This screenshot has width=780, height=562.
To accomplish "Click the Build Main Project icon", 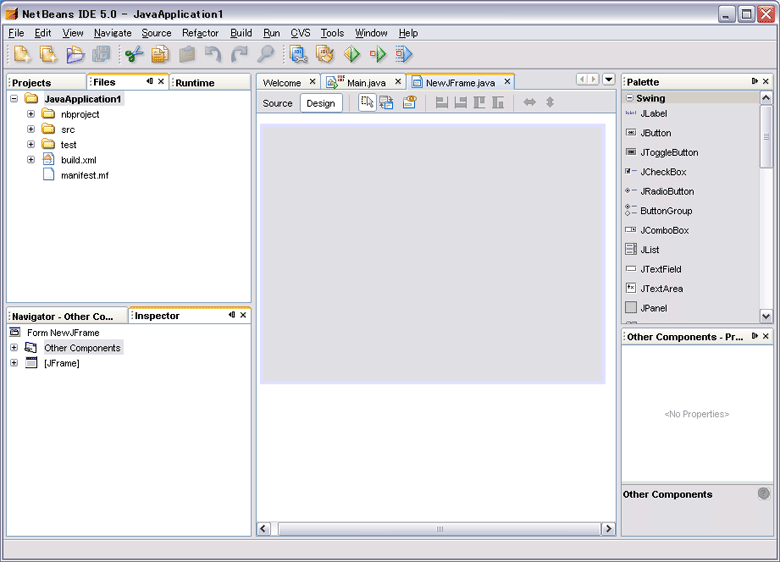I will pos(298,54).
